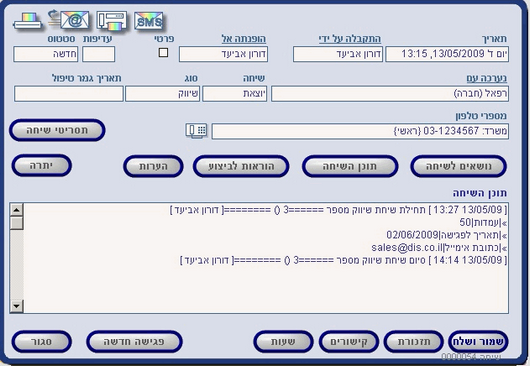The image size is (530, 366).
Task: Click the סוג field showing שיווק
Action: pyautogui.click(x=163, y=94)
